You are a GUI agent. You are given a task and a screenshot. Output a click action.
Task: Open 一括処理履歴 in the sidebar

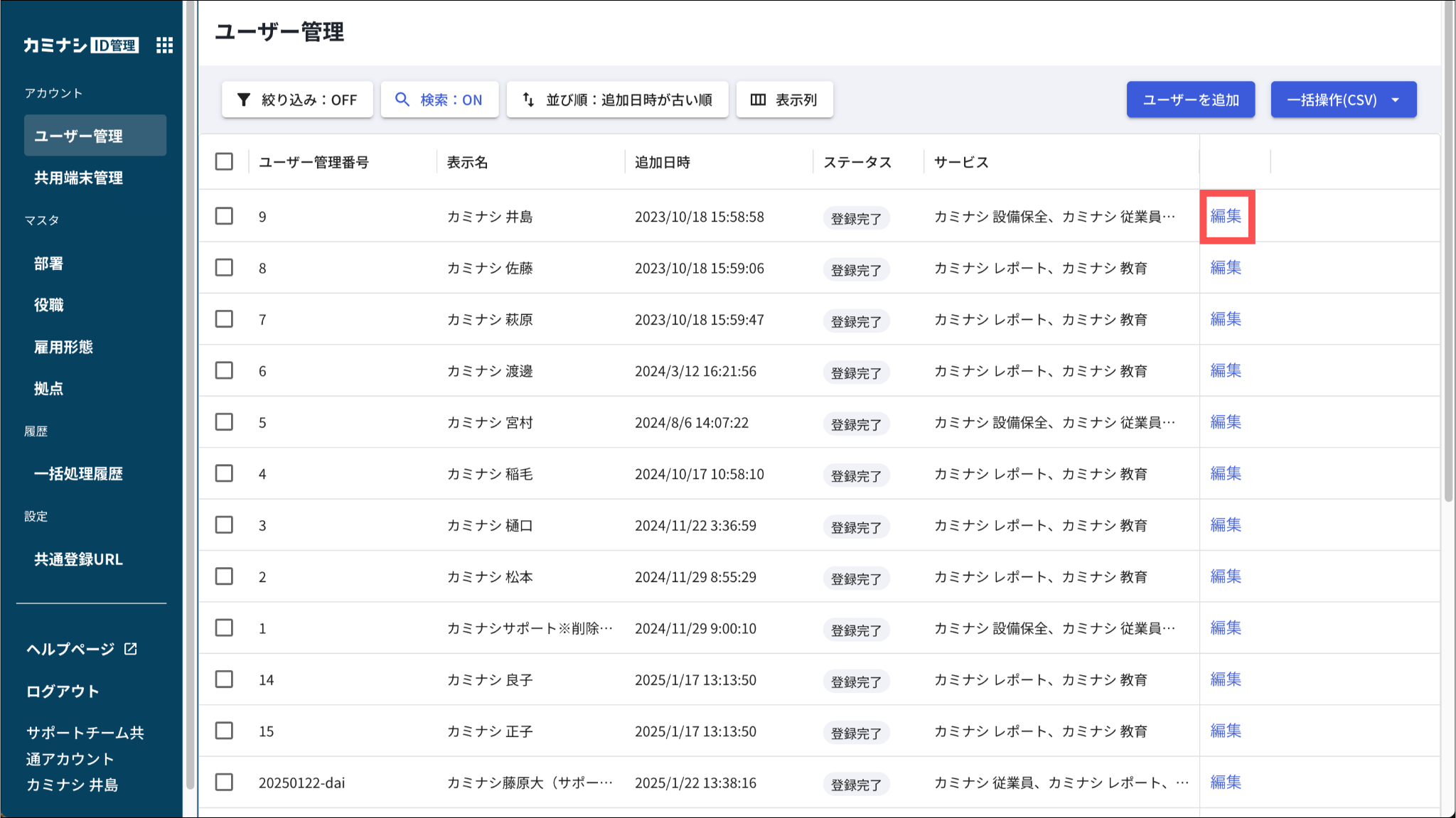(78, 474)
